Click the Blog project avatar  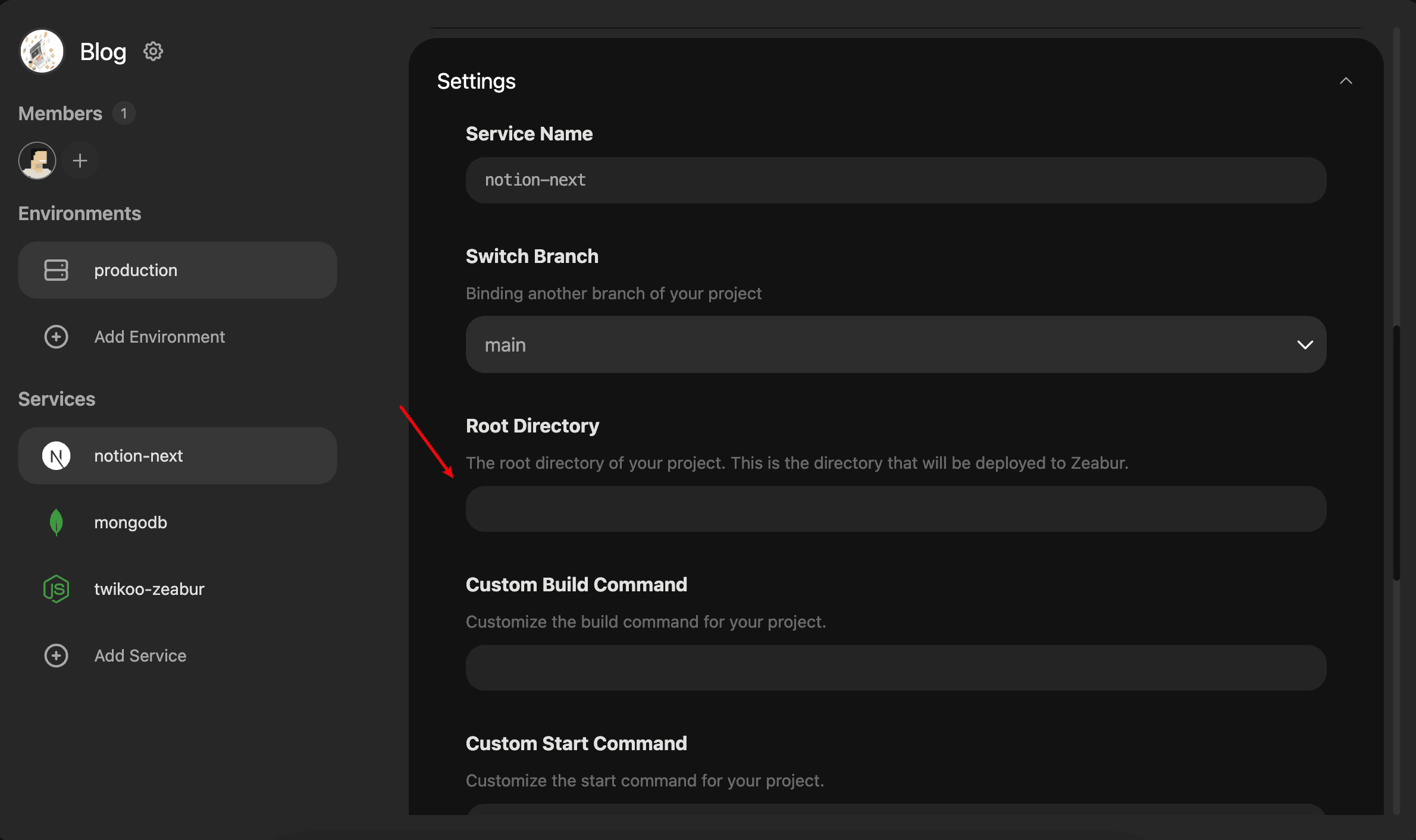[42, 51]
